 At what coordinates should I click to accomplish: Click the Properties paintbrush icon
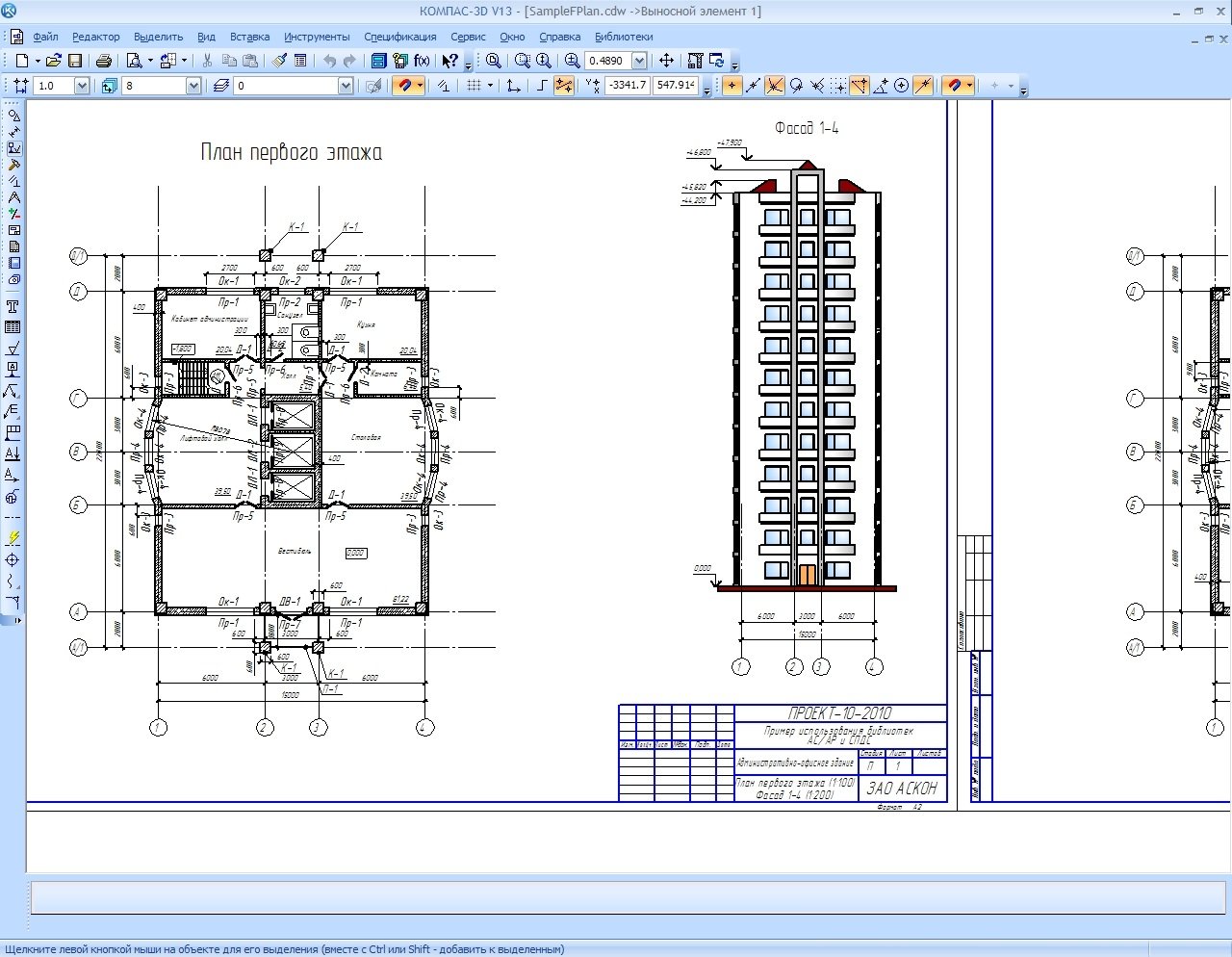coord(279,61)
